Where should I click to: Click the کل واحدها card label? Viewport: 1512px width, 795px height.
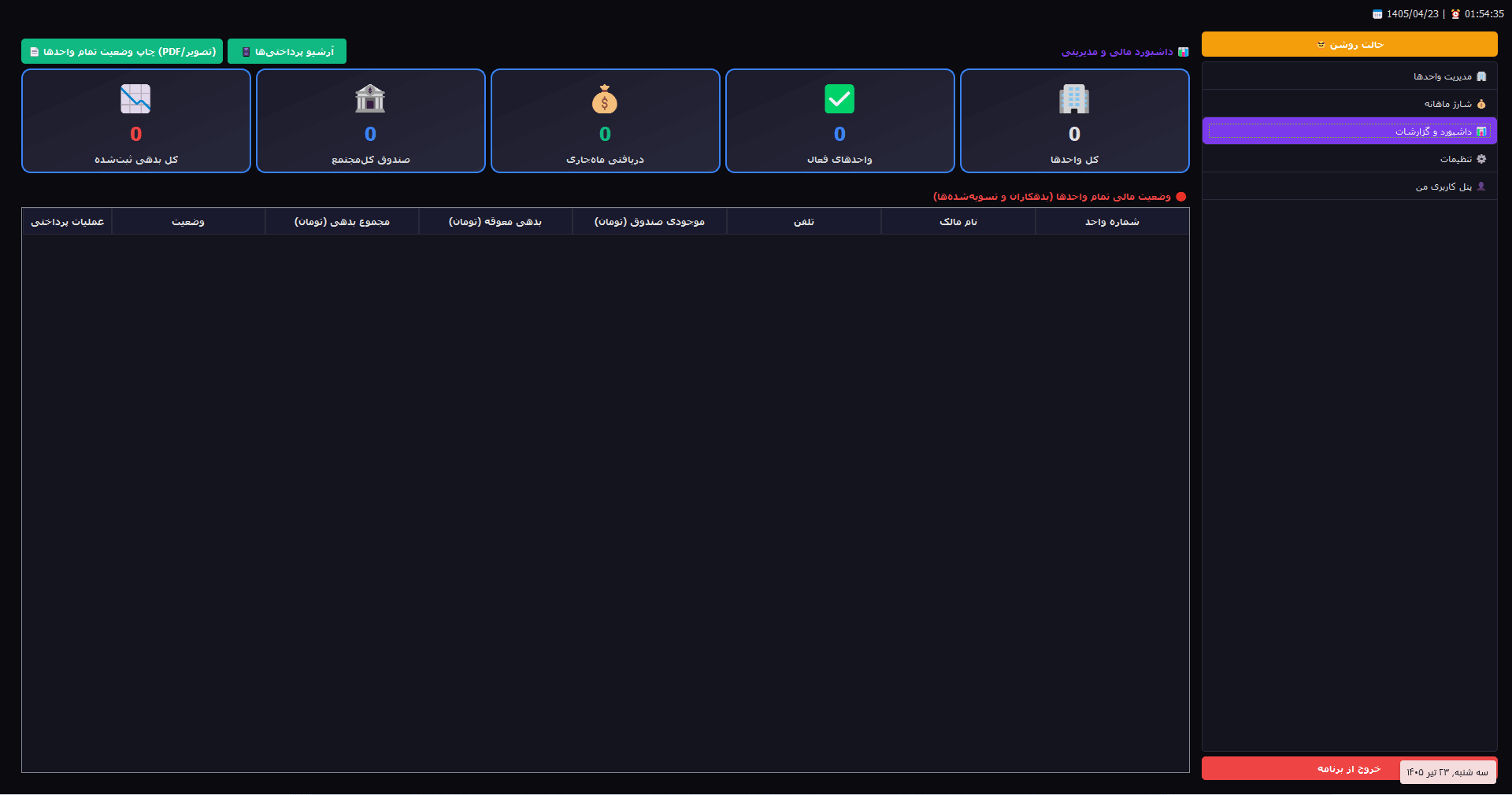click(1074, 160)
